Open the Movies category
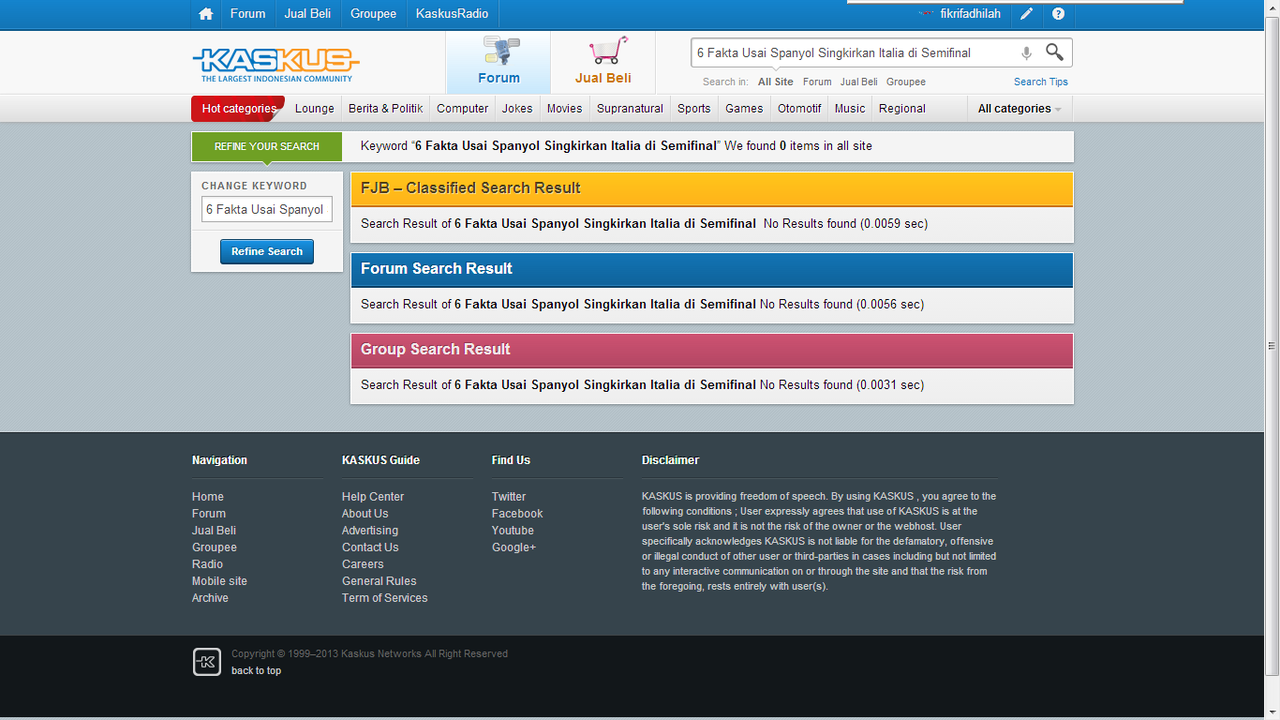This screenshot has height=720, width=1280. click(x=565, y=109)
